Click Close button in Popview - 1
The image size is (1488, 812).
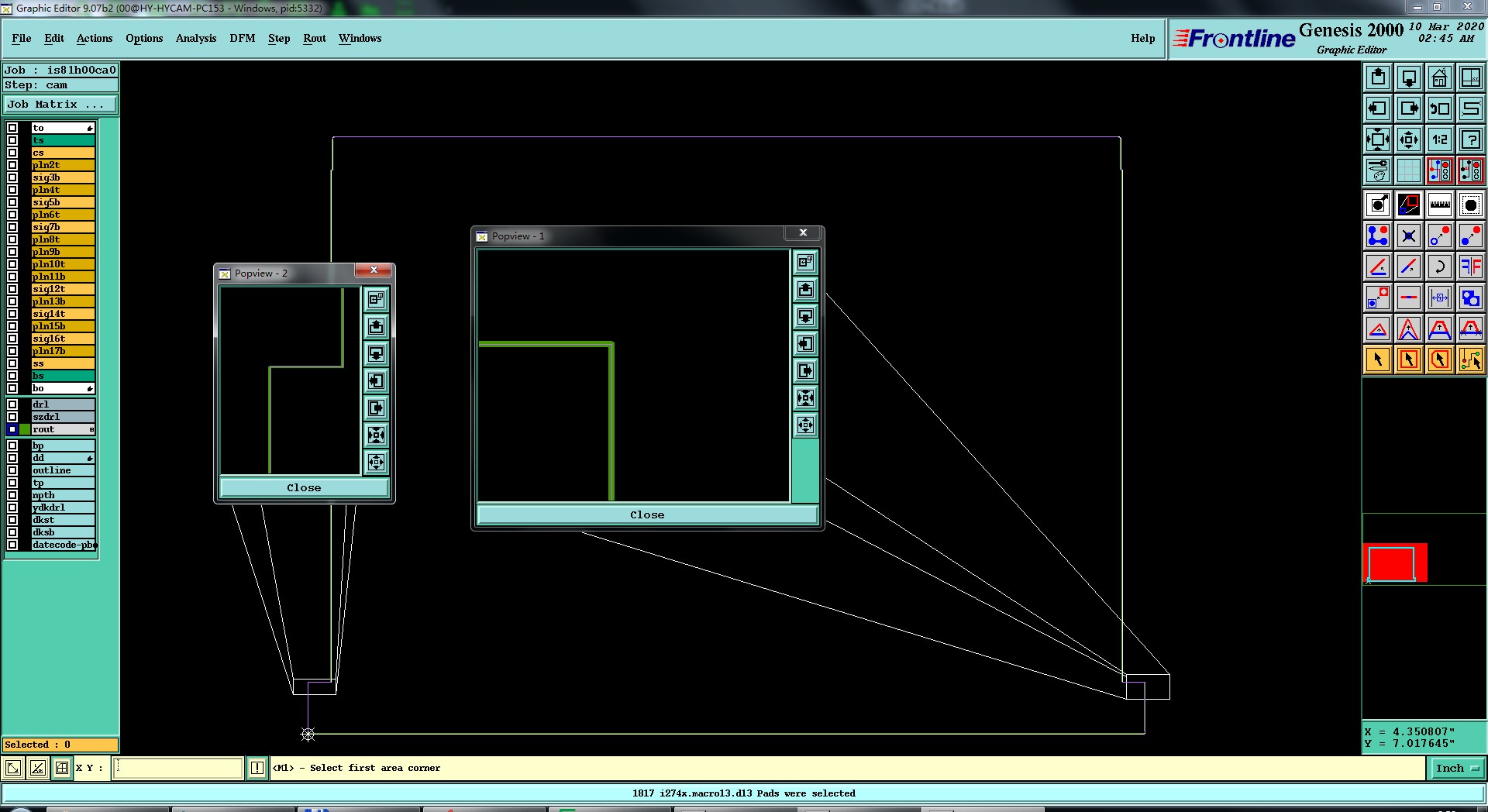tap(647, 514)
